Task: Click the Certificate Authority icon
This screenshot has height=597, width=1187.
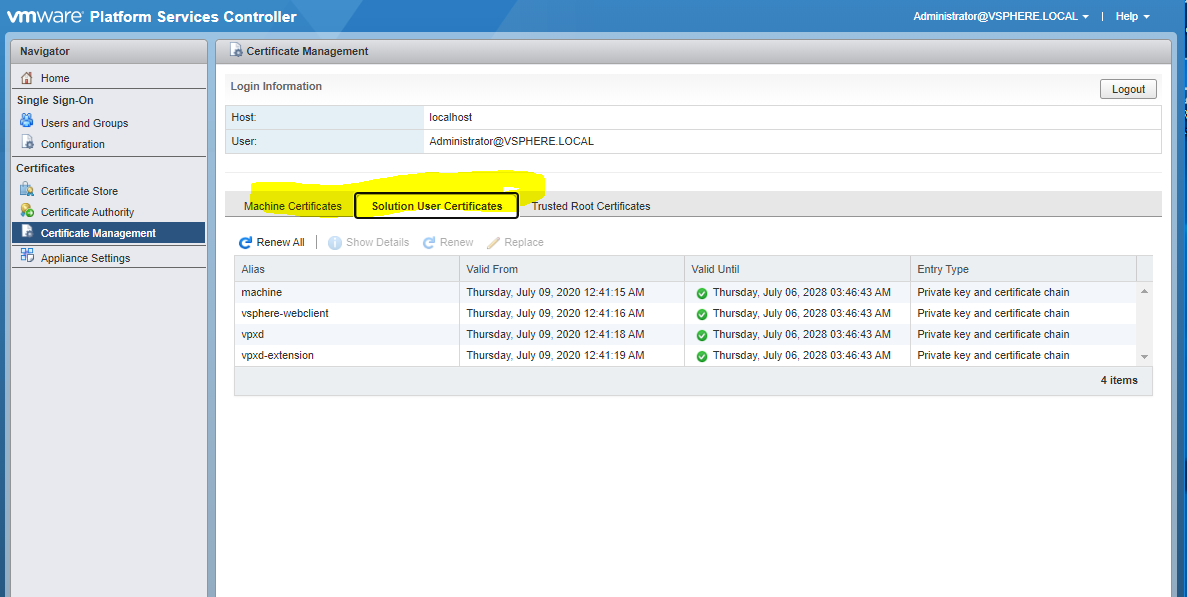Action: [x=27, y=211]
